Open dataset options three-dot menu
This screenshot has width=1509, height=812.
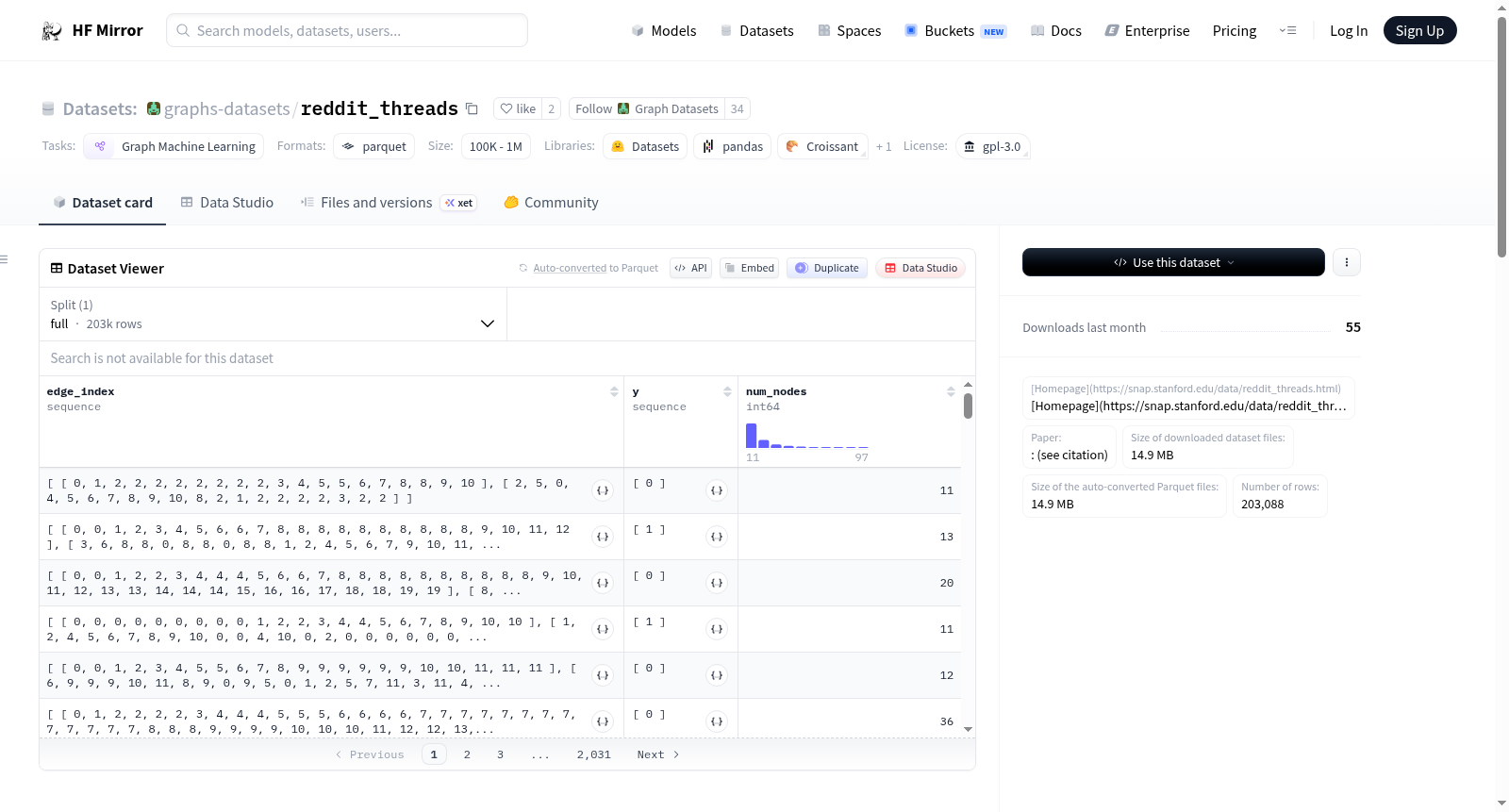[1347, 262]
